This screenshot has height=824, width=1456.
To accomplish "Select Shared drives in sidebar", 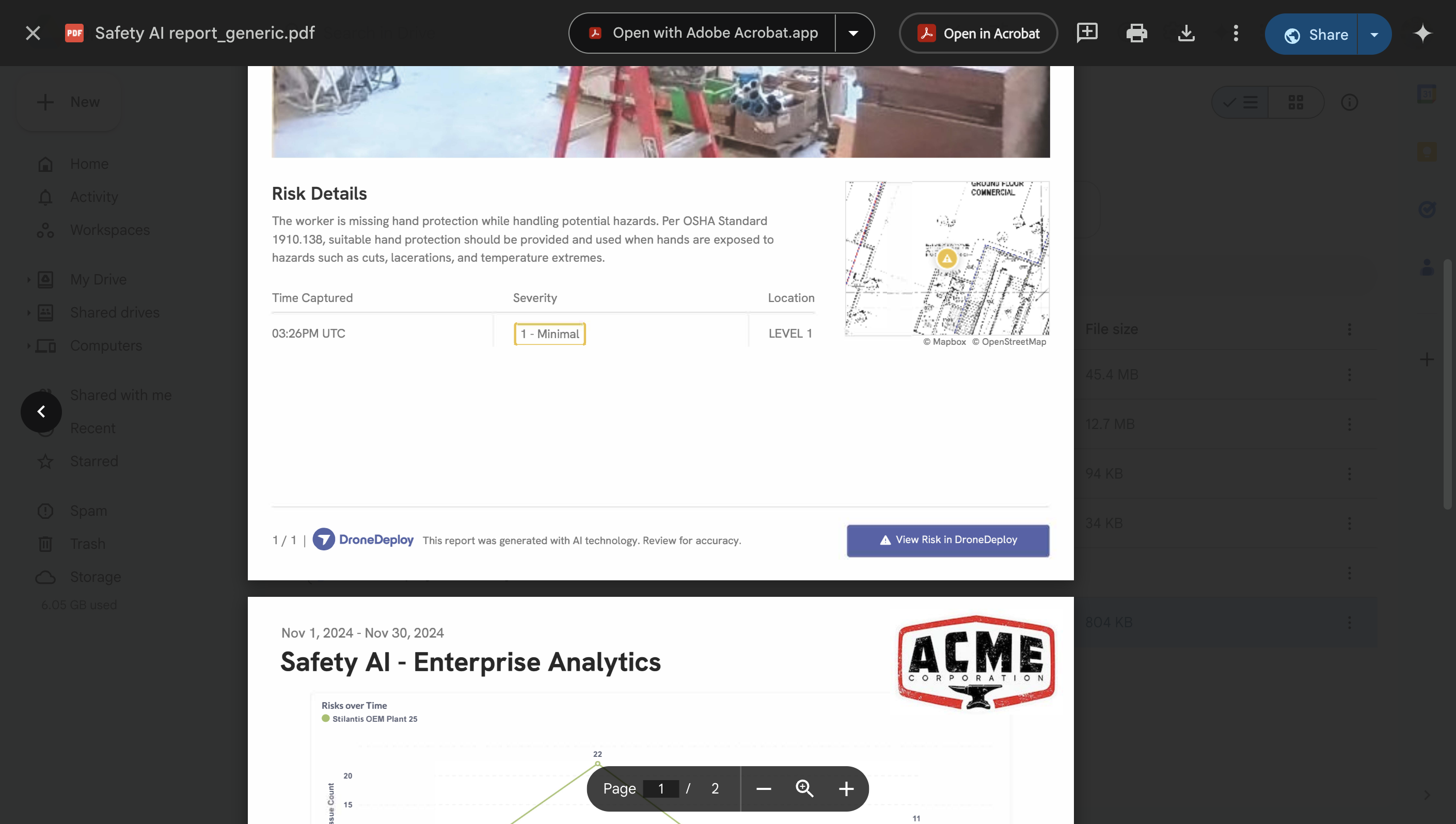I will pyautogui.click(x=115, y=312).
